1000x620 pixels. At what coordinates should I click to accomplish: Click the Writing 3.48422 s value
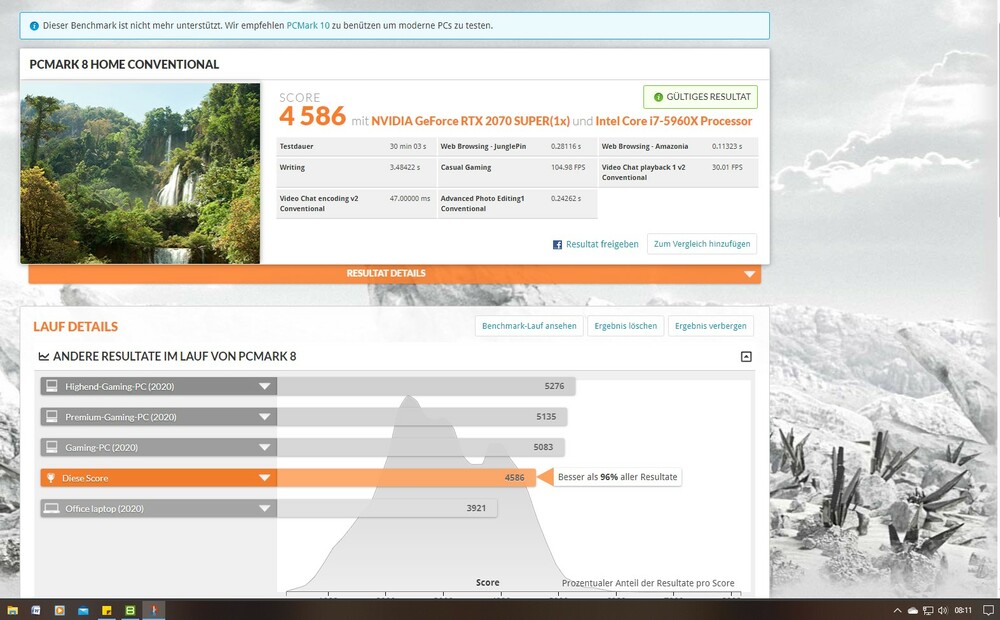(x=405, y=168)
